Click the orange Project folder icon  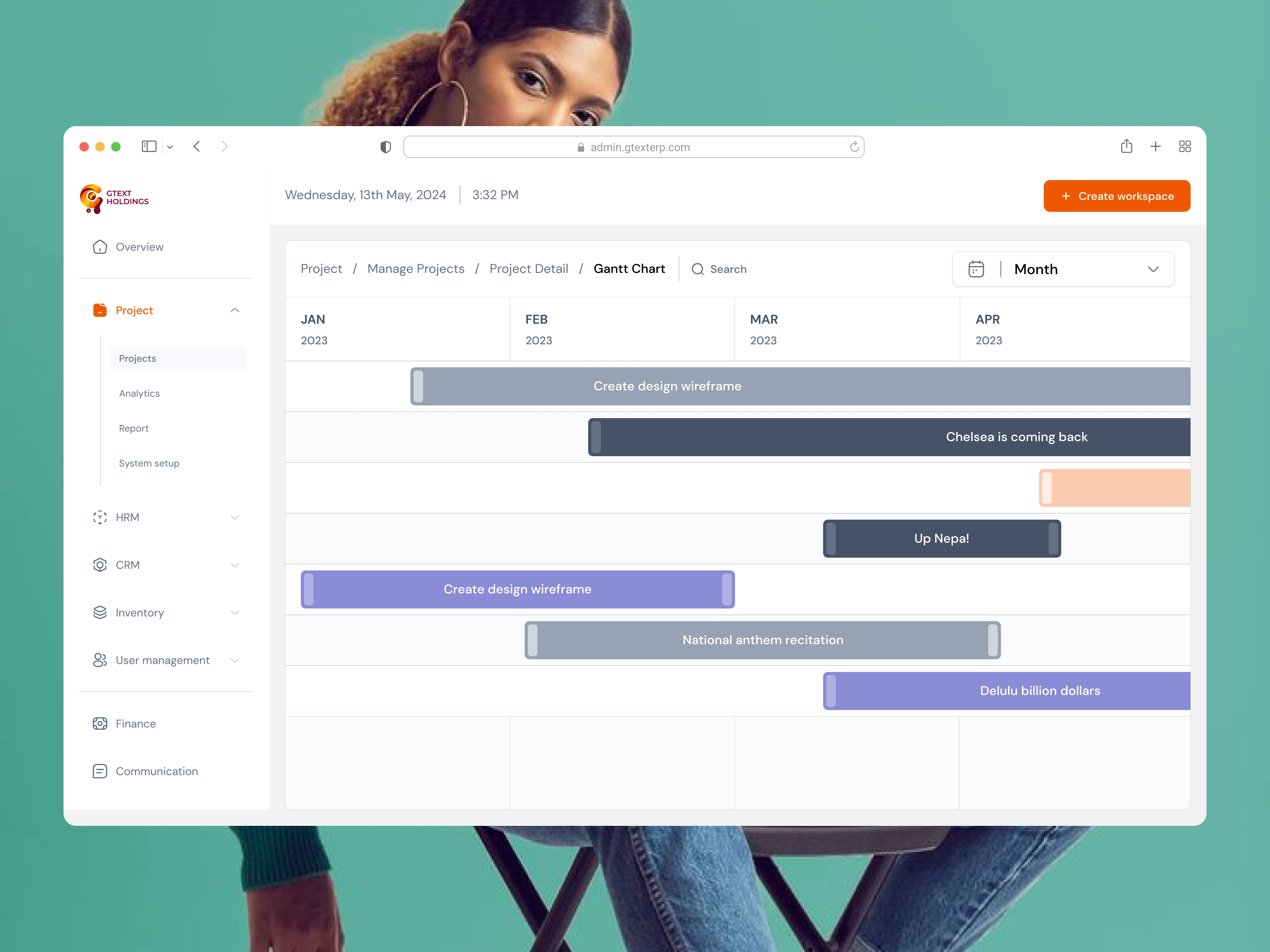100,310
